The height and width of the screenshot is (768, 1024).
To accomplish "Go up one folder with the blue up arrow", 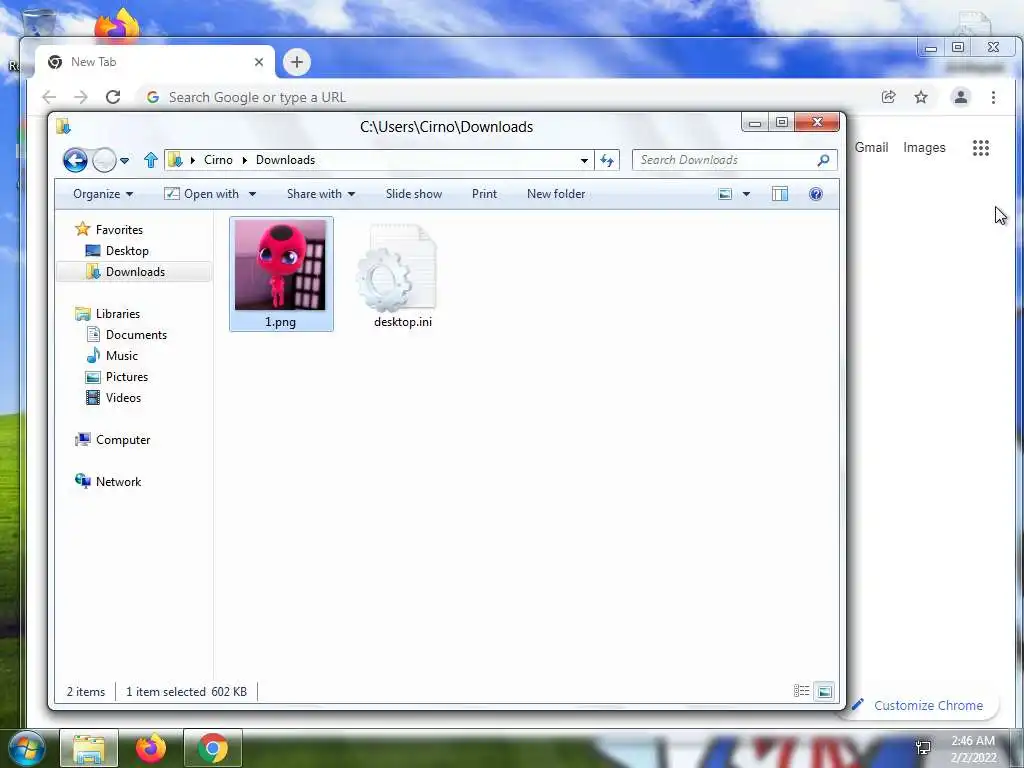I will click(x=151, y=160).
